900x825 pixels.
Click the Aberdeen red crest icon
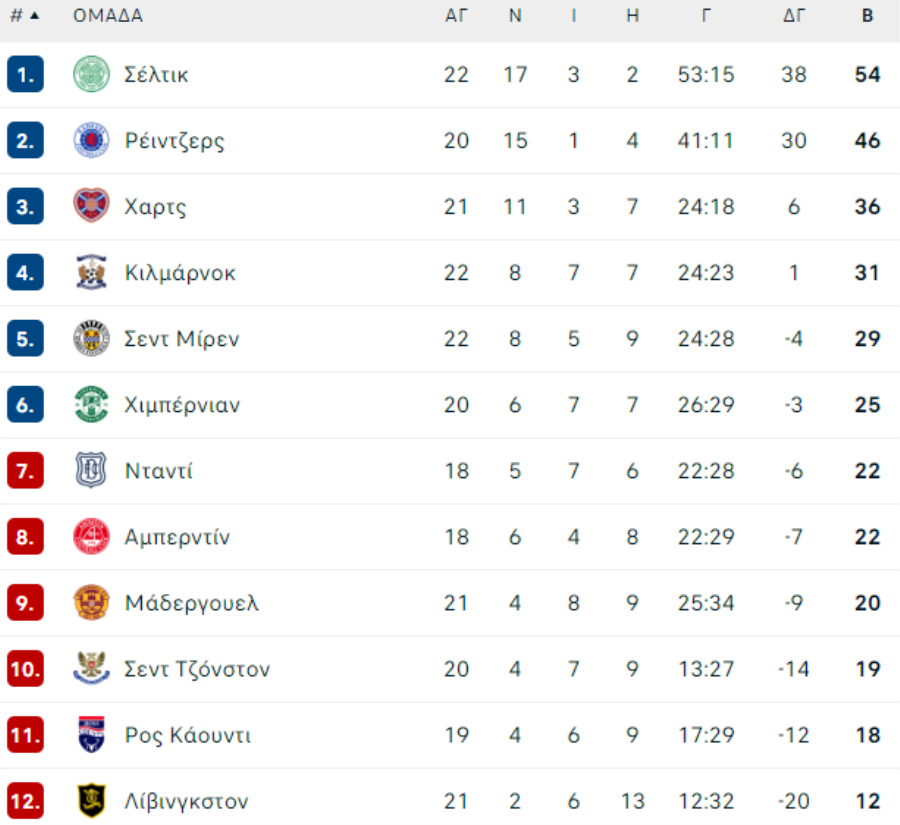point(91,536)
